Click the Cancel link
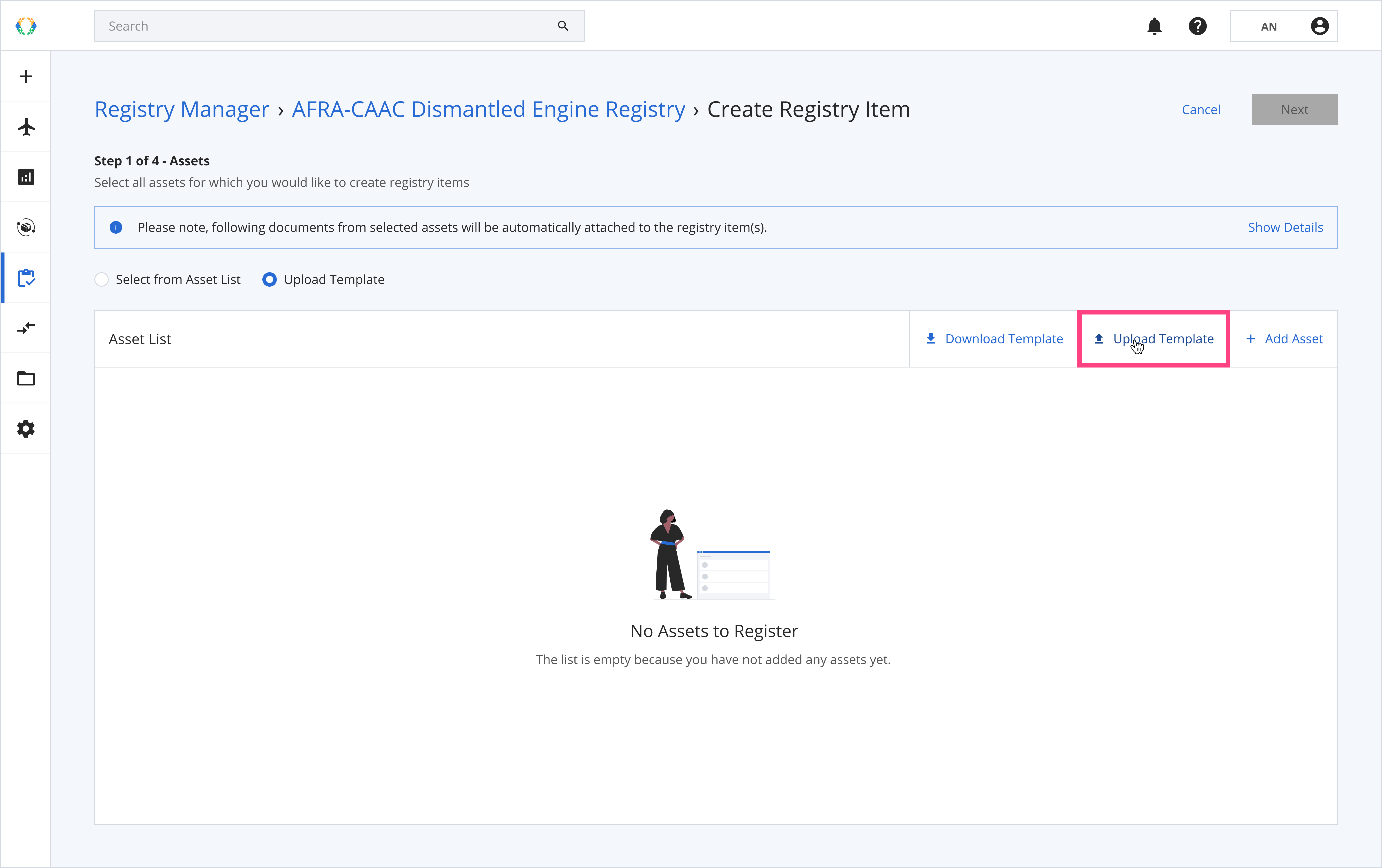1382x868 pixels. 1201,110
